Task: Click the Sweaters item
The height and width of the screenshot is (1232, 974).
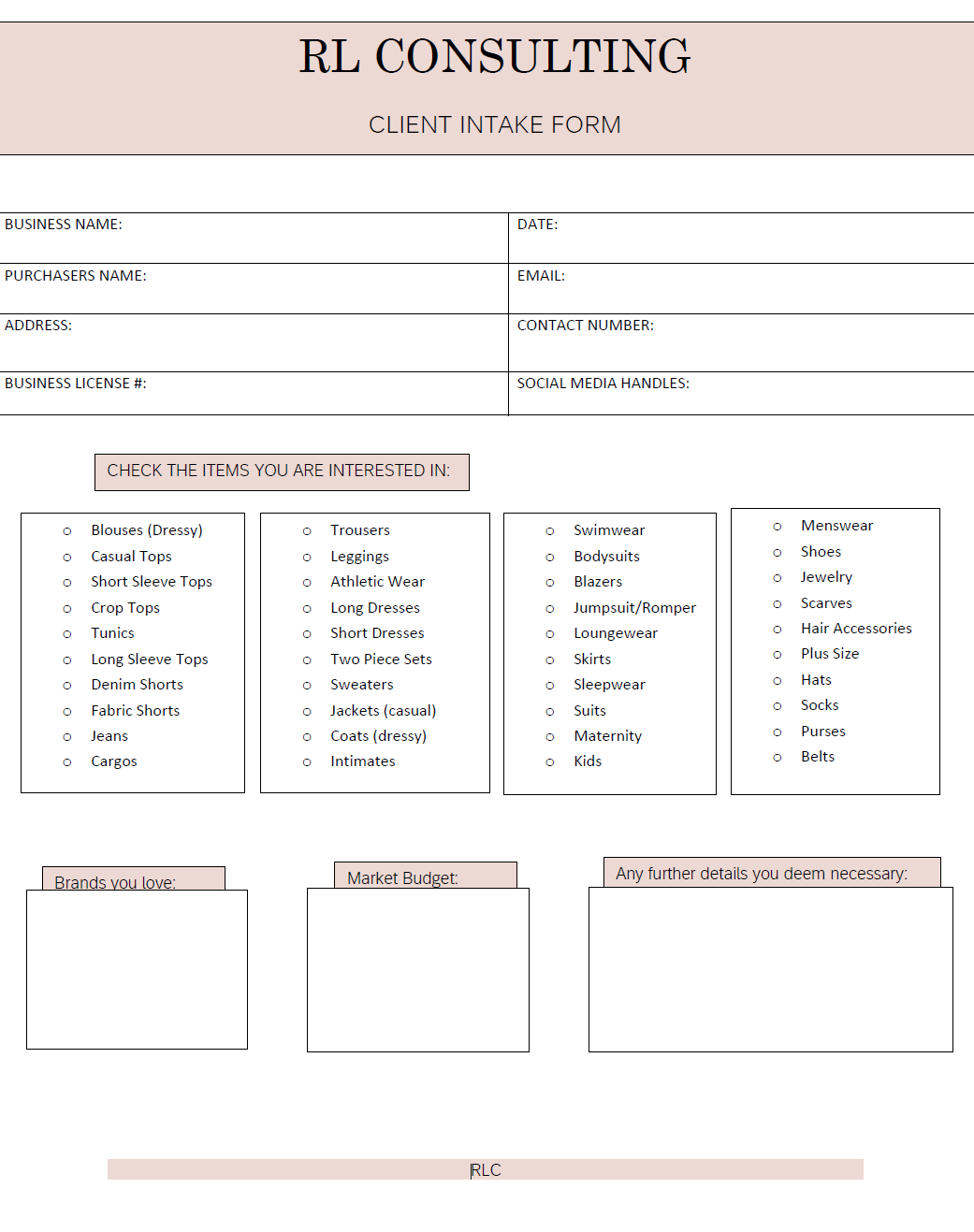Action: tap(362, 685)
